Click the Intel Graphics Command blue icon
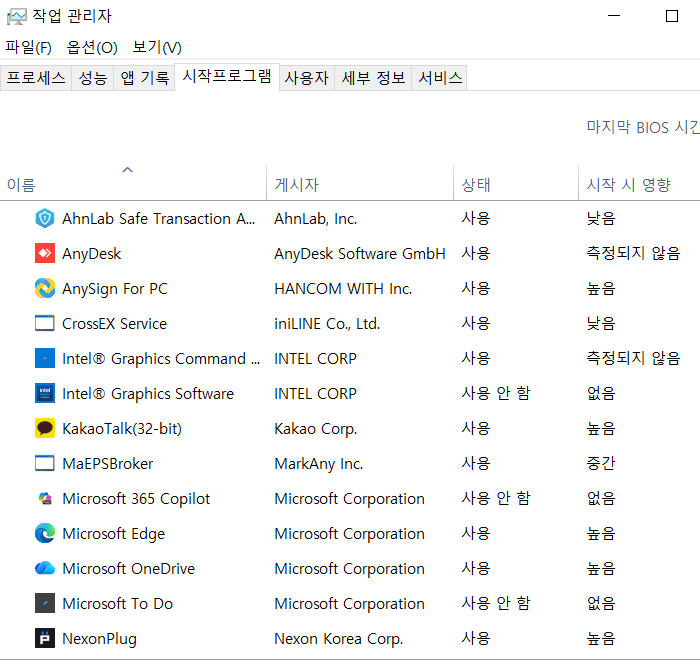700x665 pixels. (45, 358)
